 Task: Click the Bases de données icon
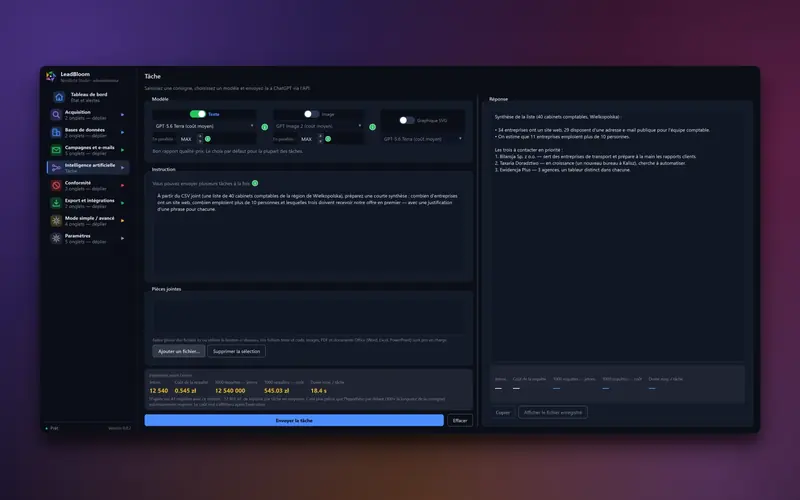(56, 133)
